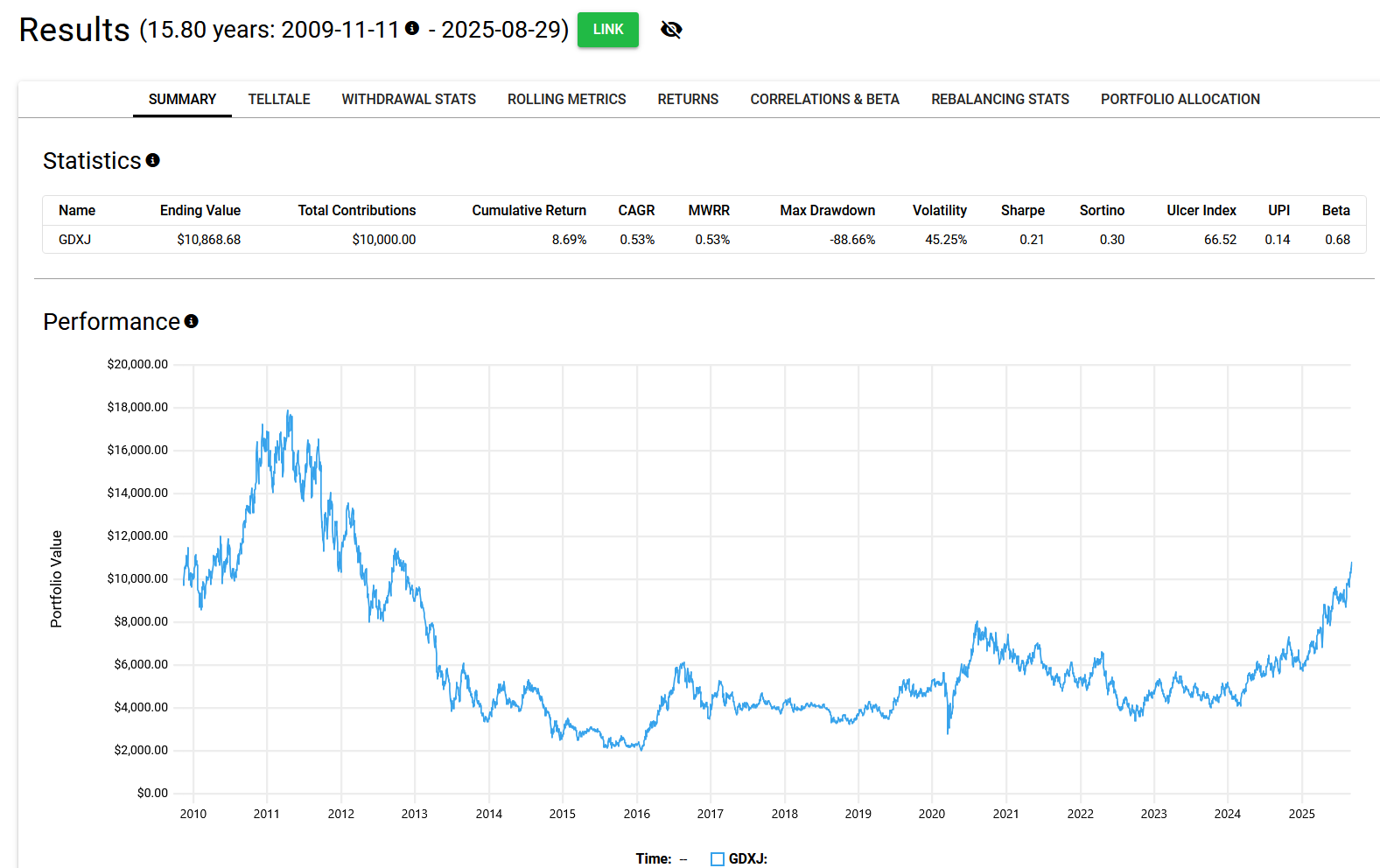
Task: Click the info icon beside Statistics heading
Action: (153, 160)
